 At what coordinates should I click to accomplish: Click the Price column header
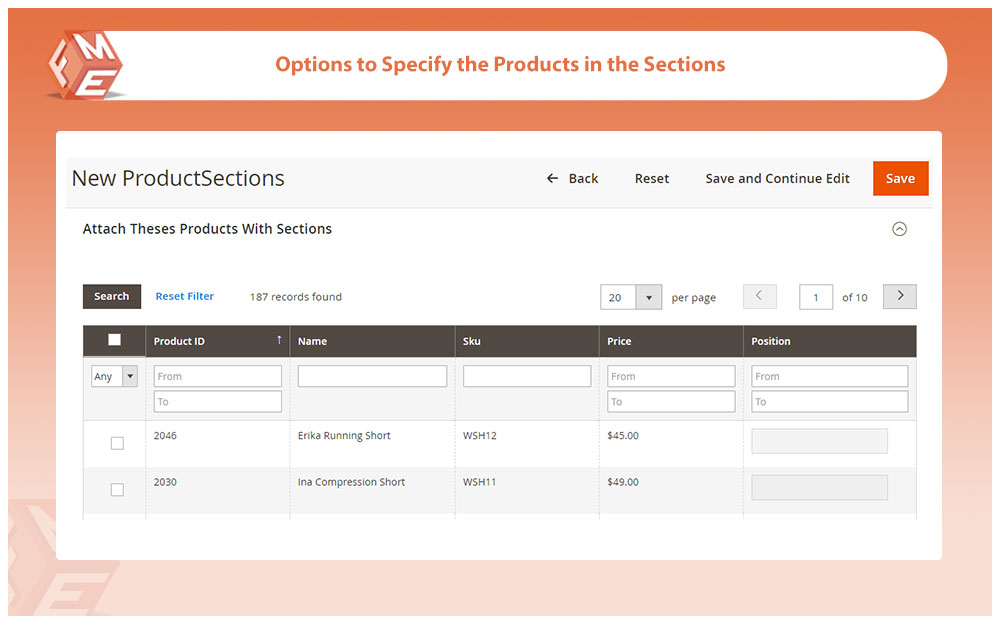(x=619, y=341)
